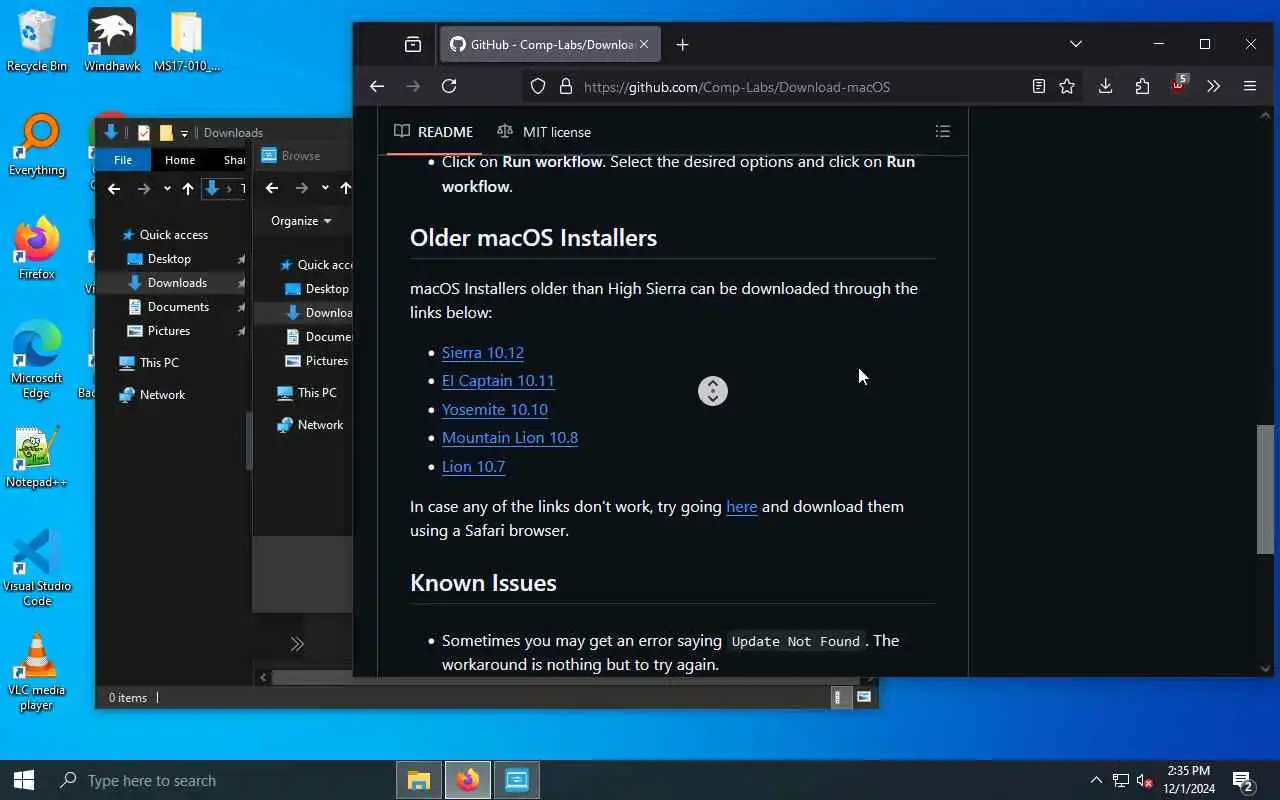Select the Notepad++ desktop shortcut
The height and width of the screenshot is (800, 1280).
pos(37,458)
